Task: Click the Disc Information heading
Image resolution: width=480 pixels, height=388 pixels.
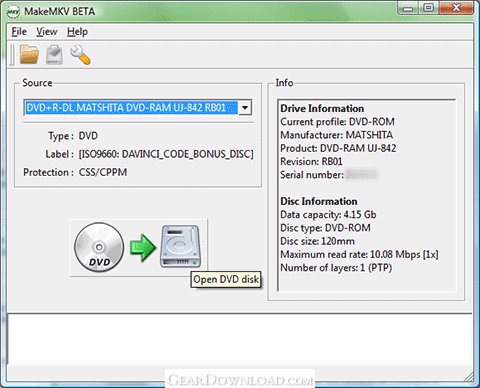Action: point(319,201)
